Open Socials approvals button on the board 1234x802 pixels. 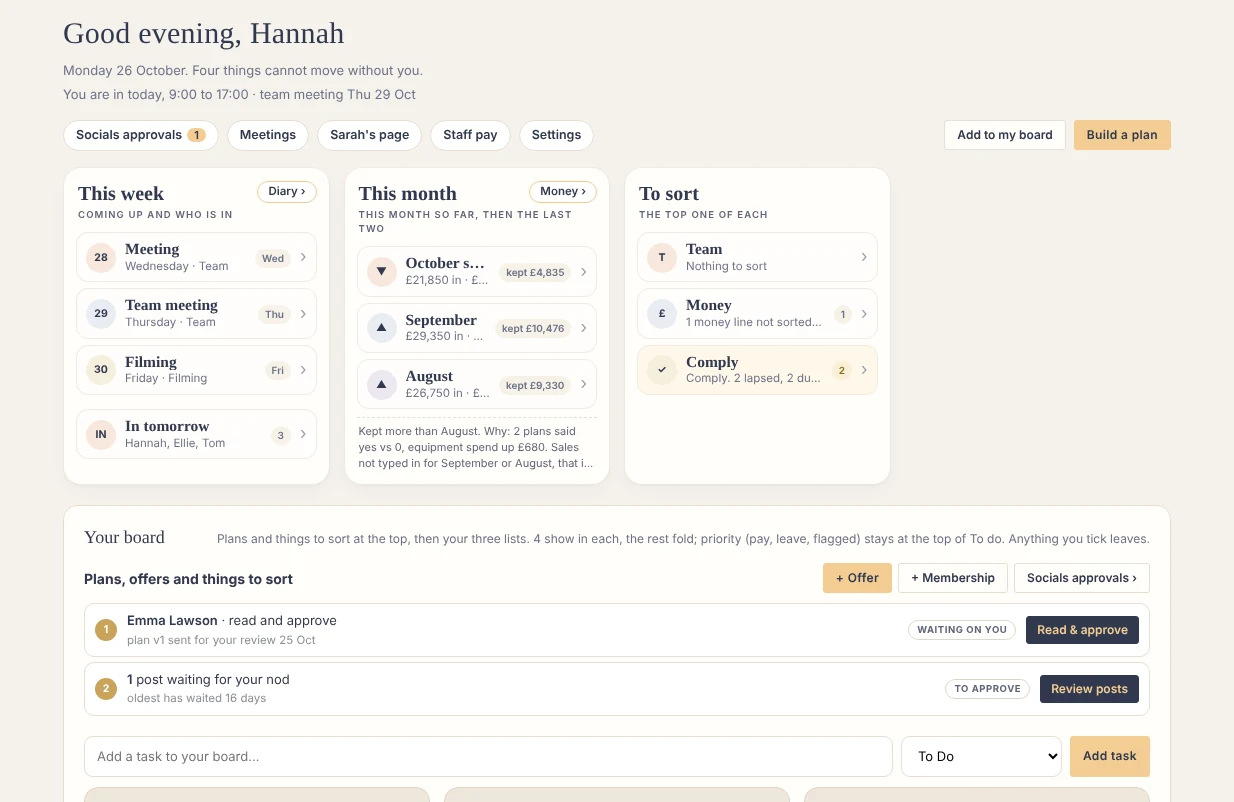click(1082, 578)
